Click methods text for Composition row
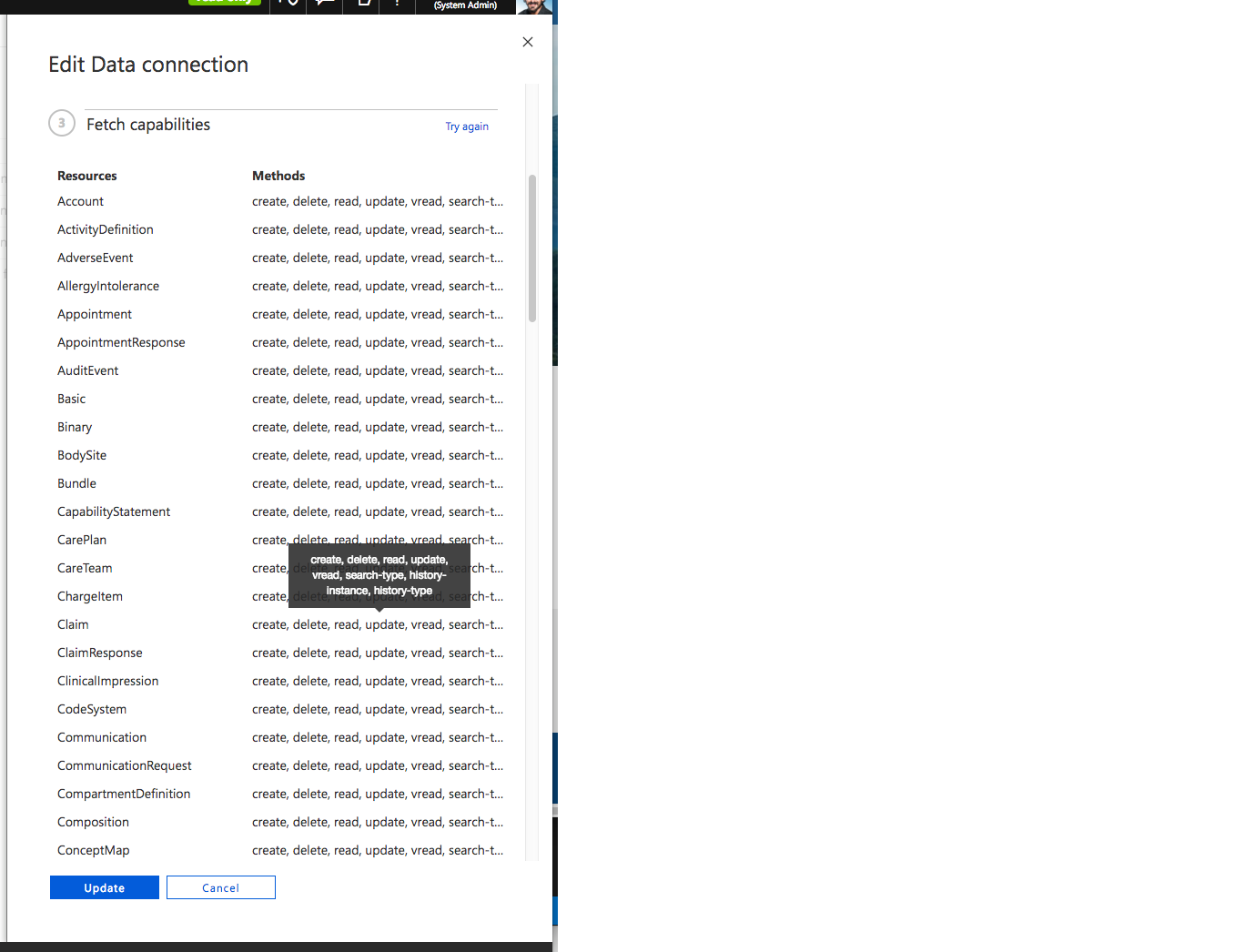The width and height of the screenshot is (1234, 952). tap(378, 822)
